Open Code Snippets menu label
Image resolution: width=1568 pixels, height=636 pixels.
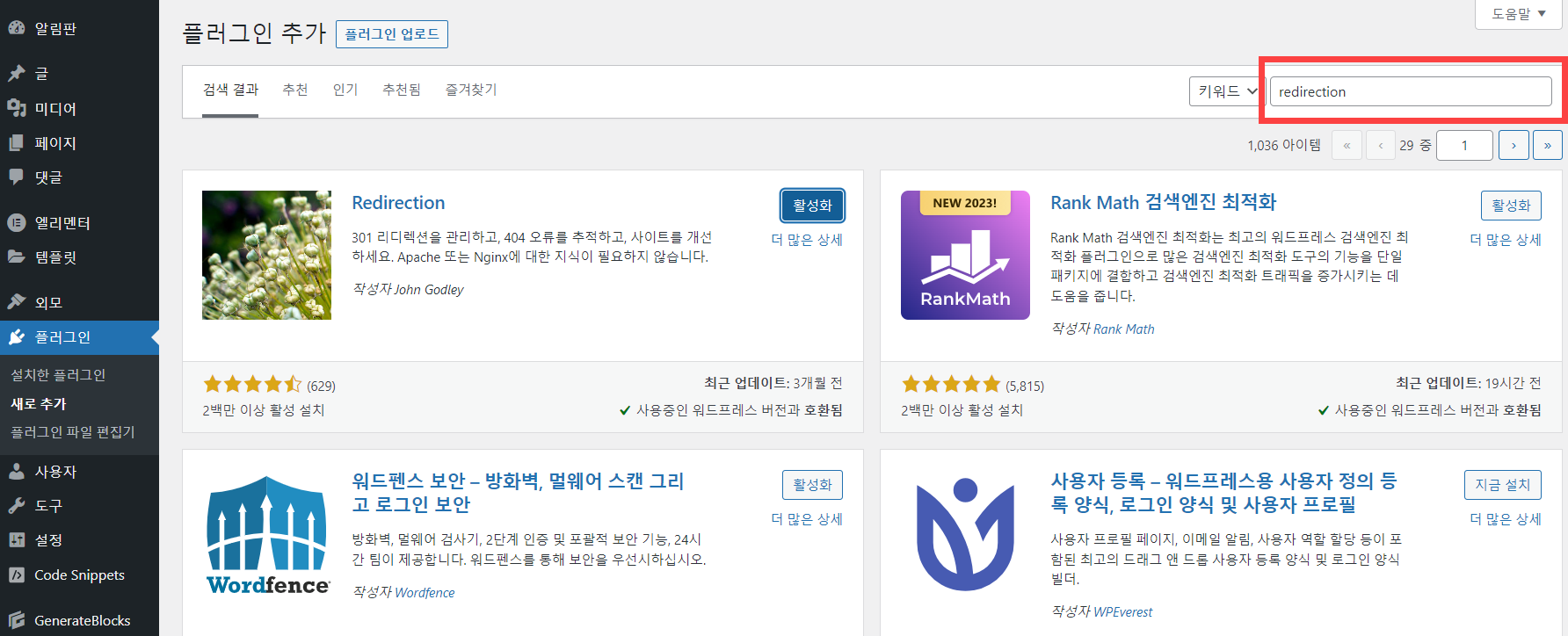tap(79, 575)
